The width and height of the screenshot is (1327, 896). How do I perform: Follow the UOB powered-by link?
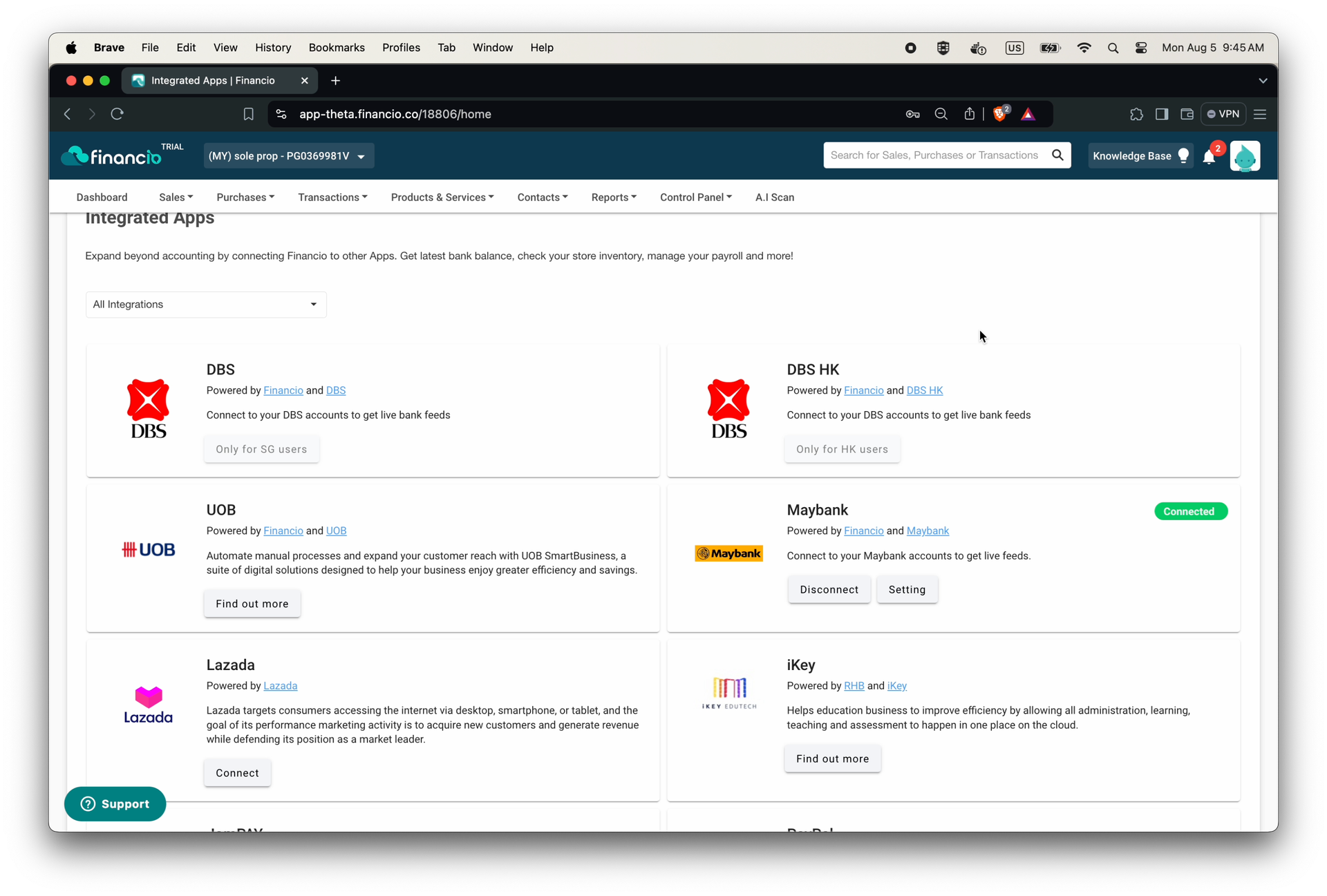pos(336,531)
